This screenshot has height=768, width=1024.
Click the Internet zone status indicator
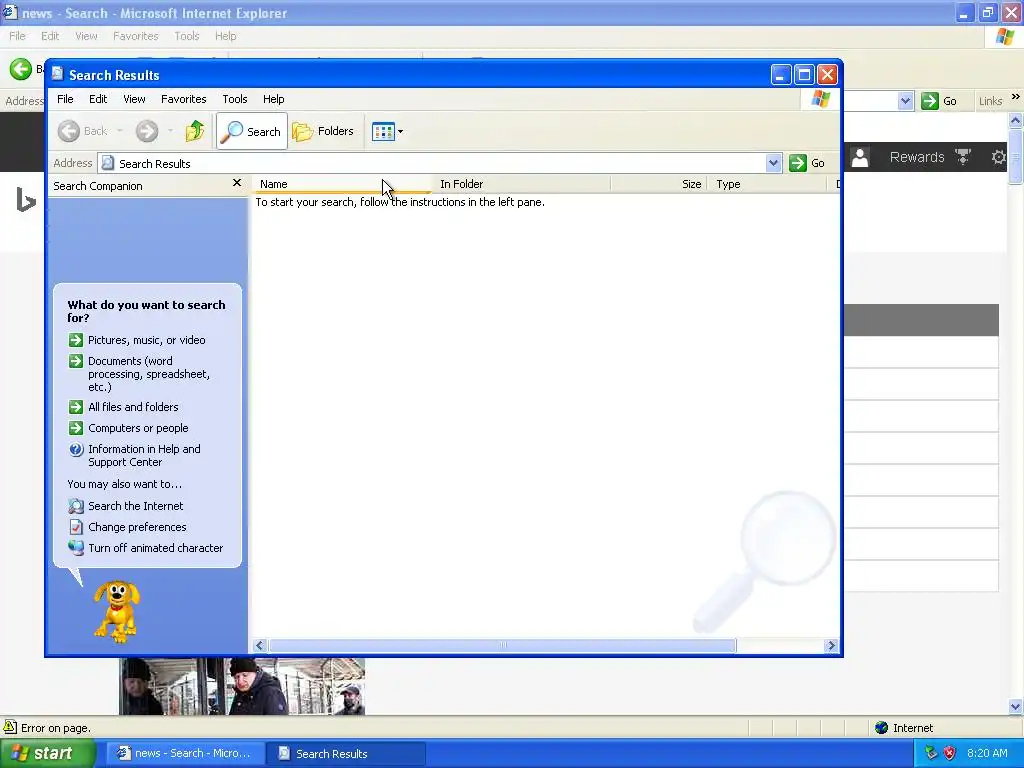pyautogui.click(x=904, y=728)
